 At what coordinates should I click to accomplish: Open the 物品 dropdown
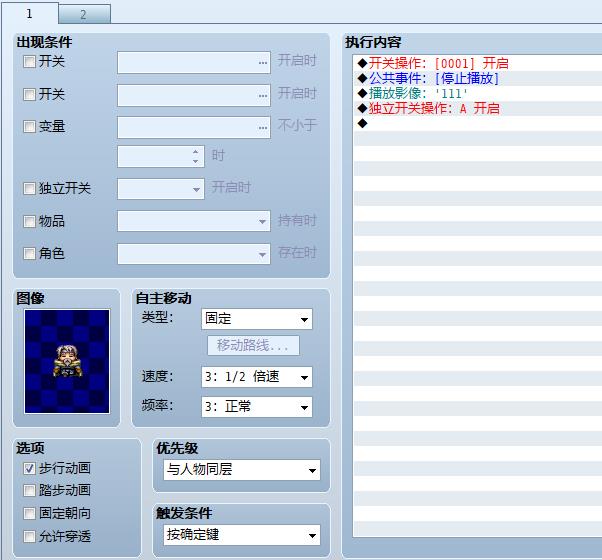pyautogui.click(x=194, y=221)
